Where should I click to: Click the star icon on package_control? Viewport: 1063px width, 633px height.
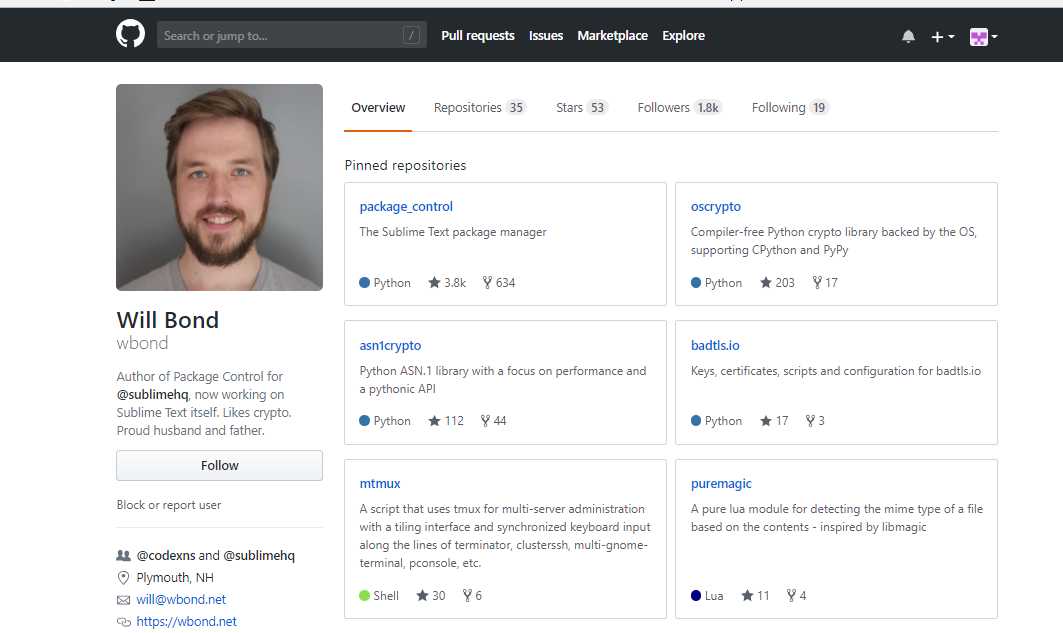click(x=434, y=283)
